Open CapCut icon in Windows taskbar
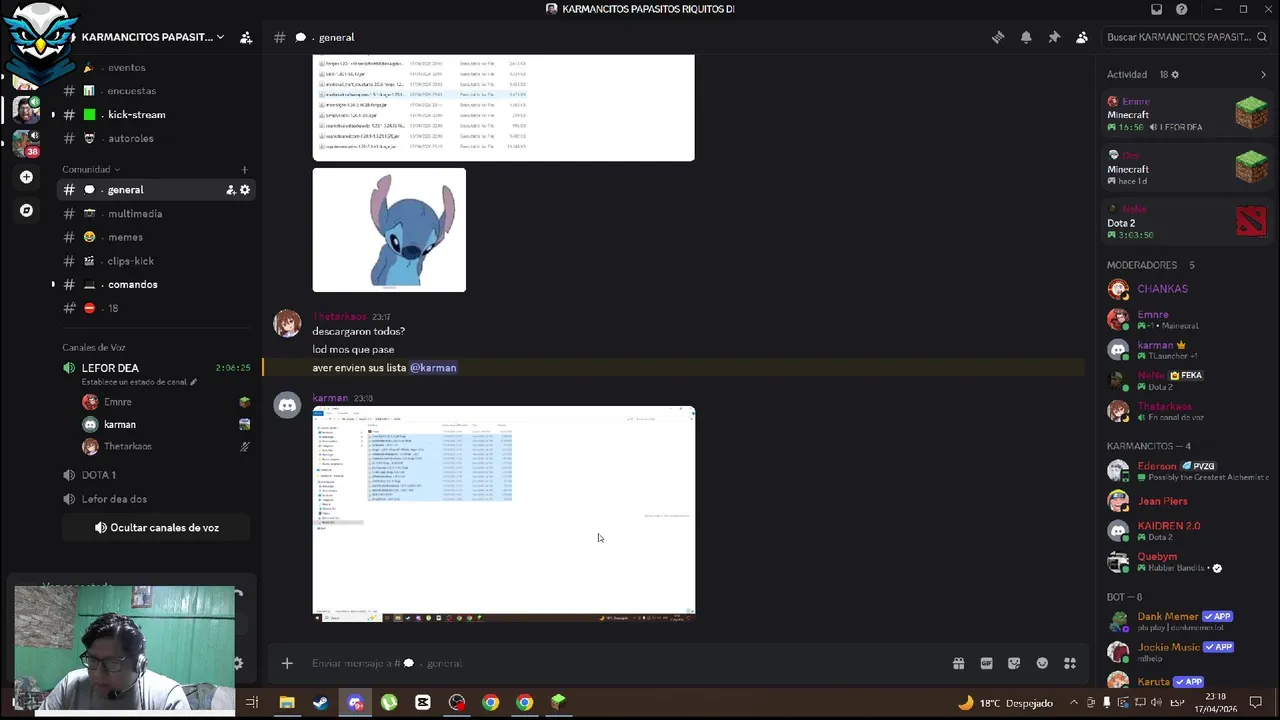This screenshot has width=1280, height=720. coord(423,703)
